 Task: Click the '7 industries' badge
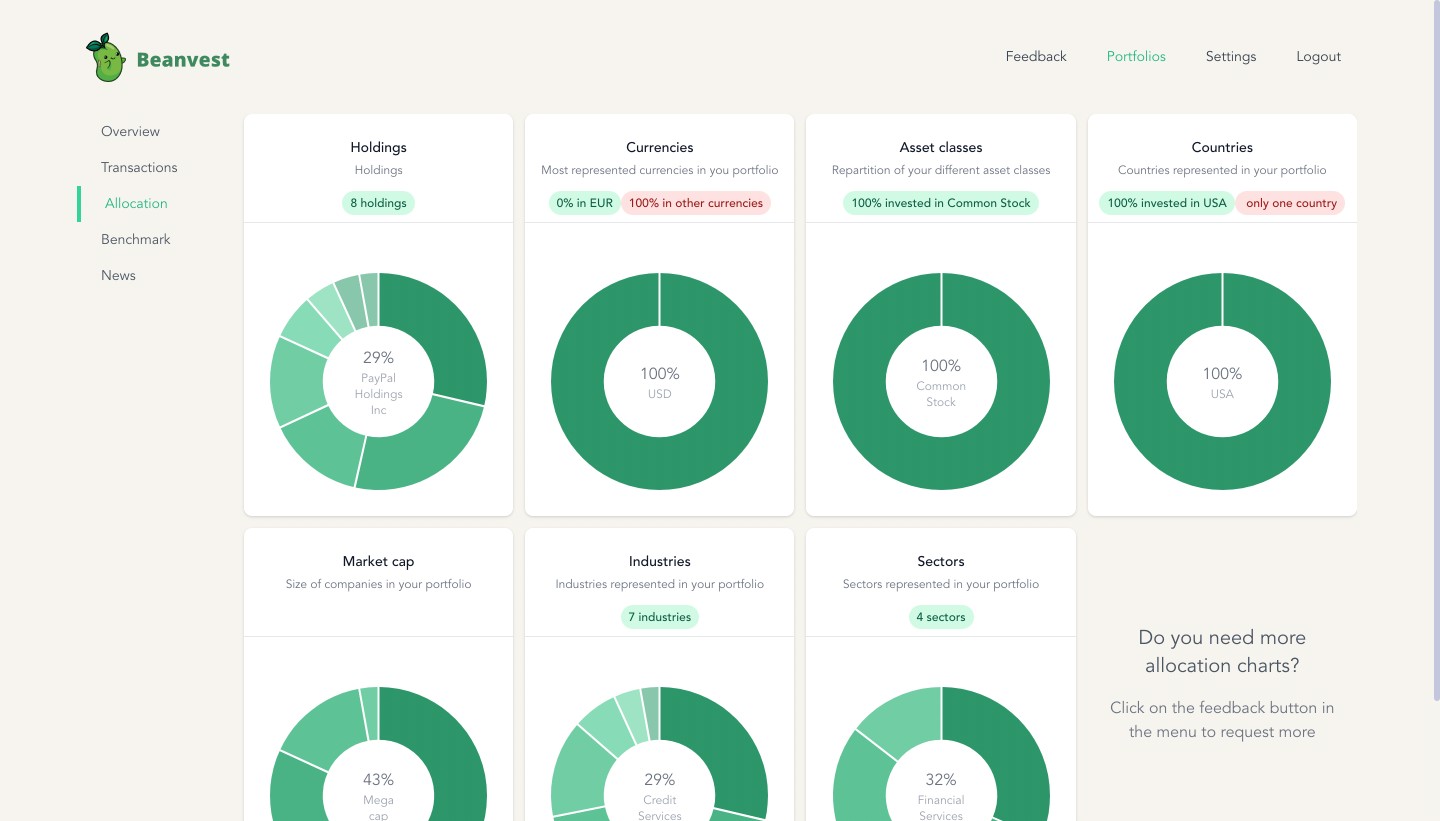coord(660,617)
